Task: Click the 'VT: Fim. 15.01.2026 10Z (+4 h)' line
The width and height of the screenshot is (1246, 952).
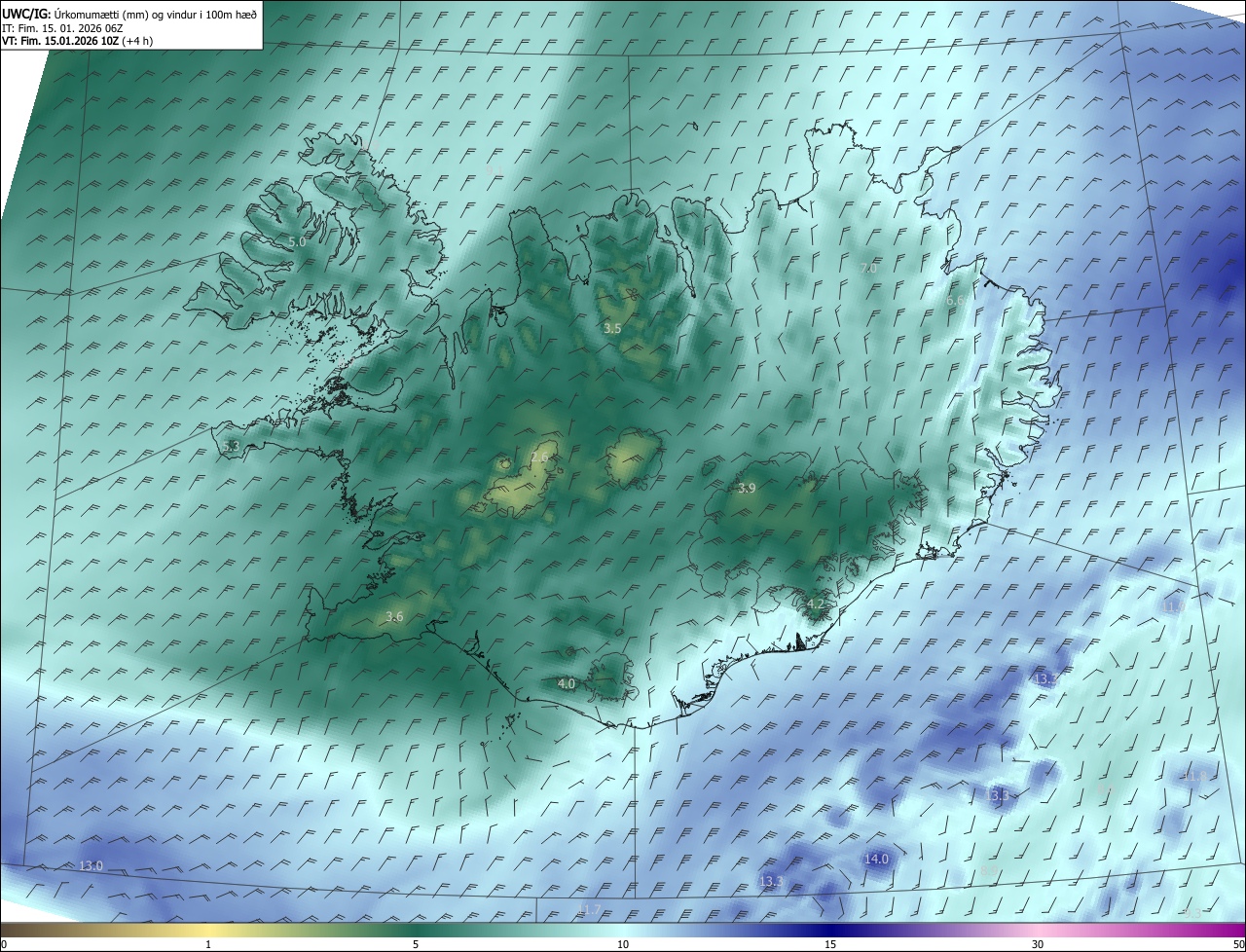Action: pyautogui.click(x=78, y=41)
